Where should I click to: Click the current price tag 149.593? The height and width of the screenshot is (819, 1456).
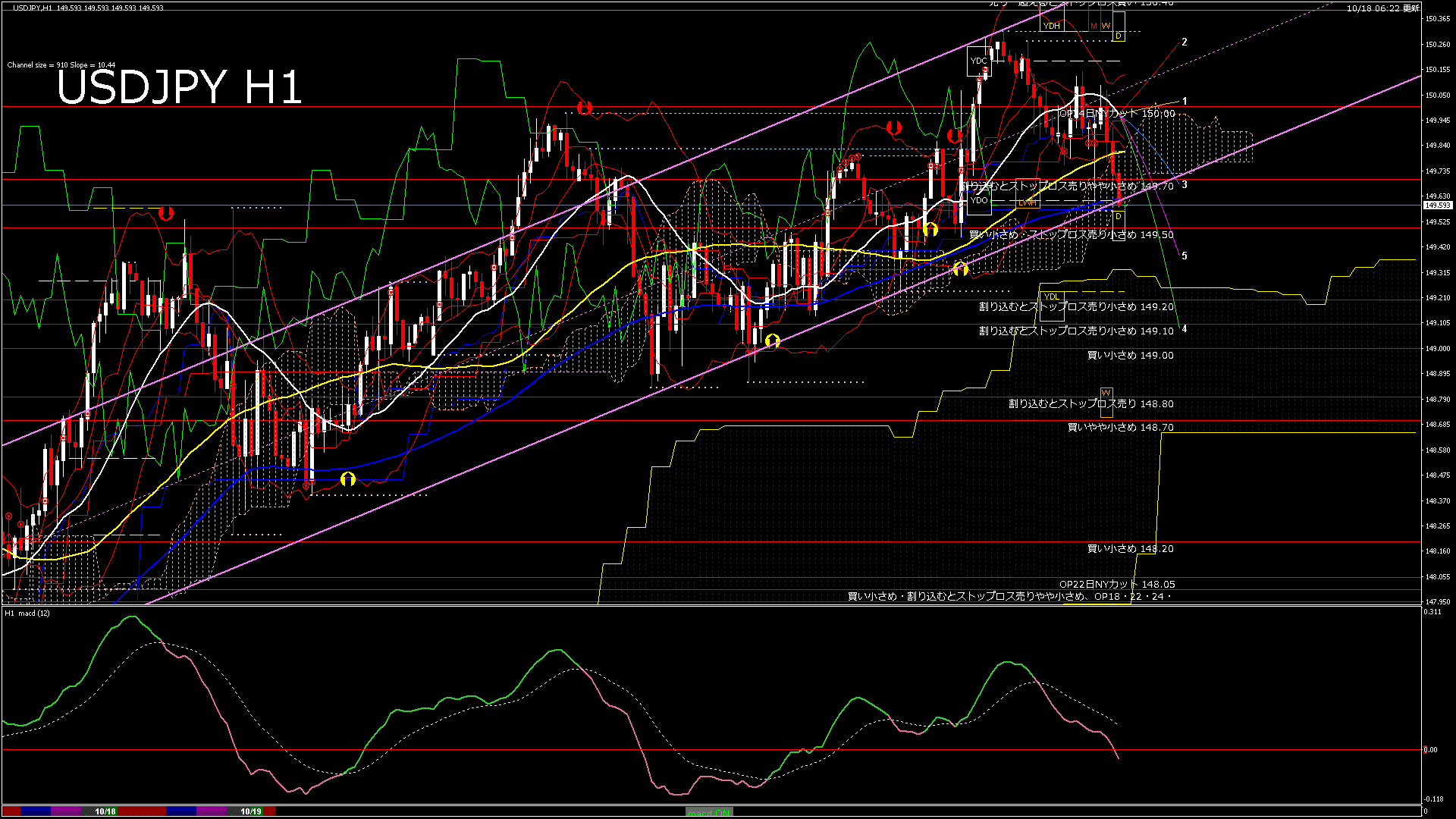pos(1437,206)
